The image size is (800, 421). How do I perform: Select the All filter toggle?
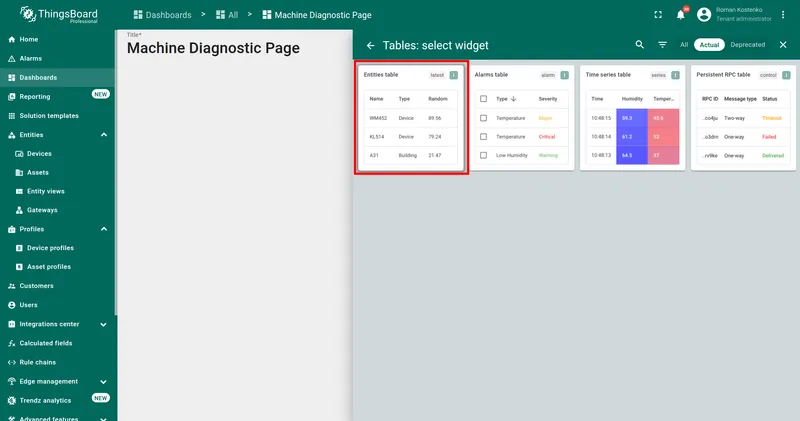tap(684, 45)
